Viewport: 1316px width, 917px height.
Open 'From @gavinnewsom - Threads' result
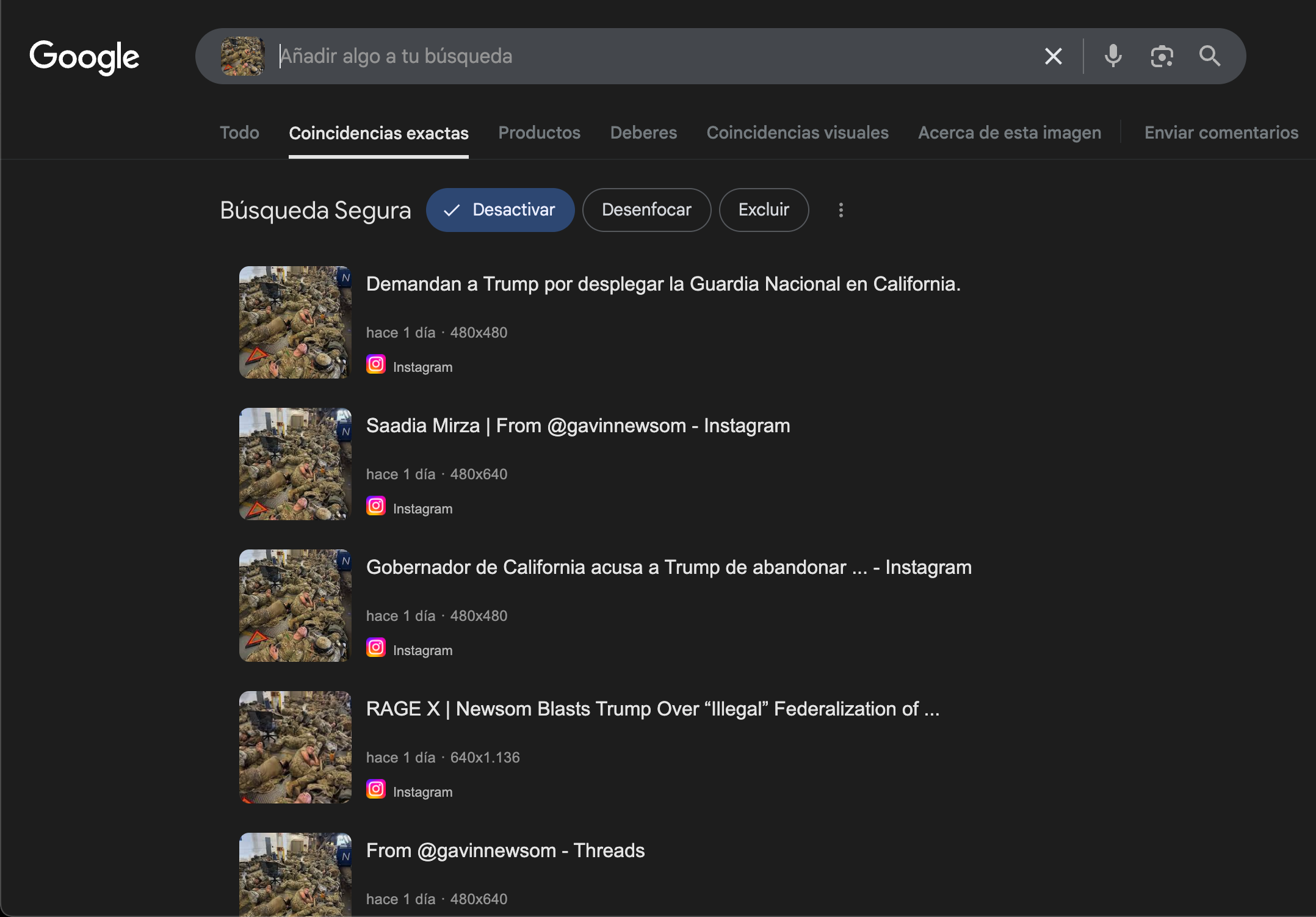505,850
